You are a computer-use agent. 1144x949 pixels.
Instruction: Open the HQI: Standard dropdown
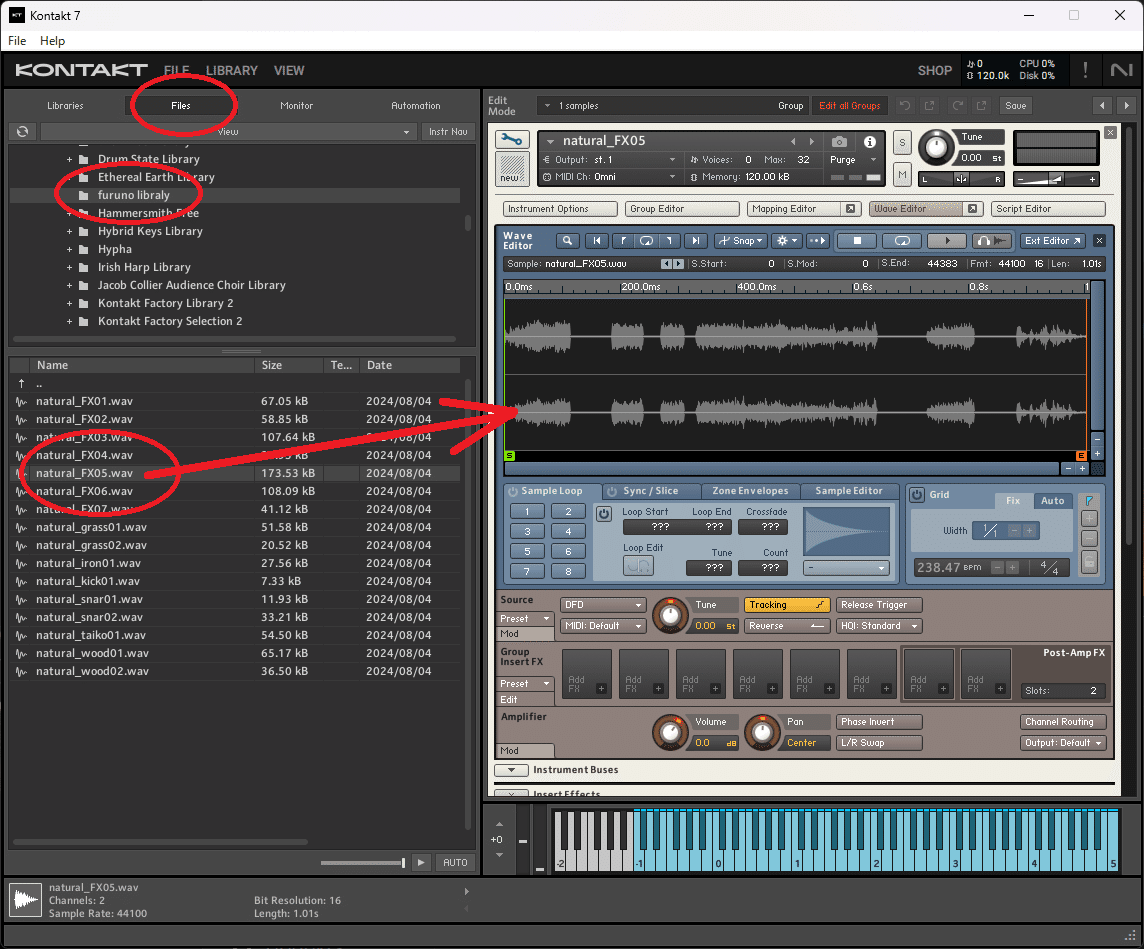[x=878, y=626]
